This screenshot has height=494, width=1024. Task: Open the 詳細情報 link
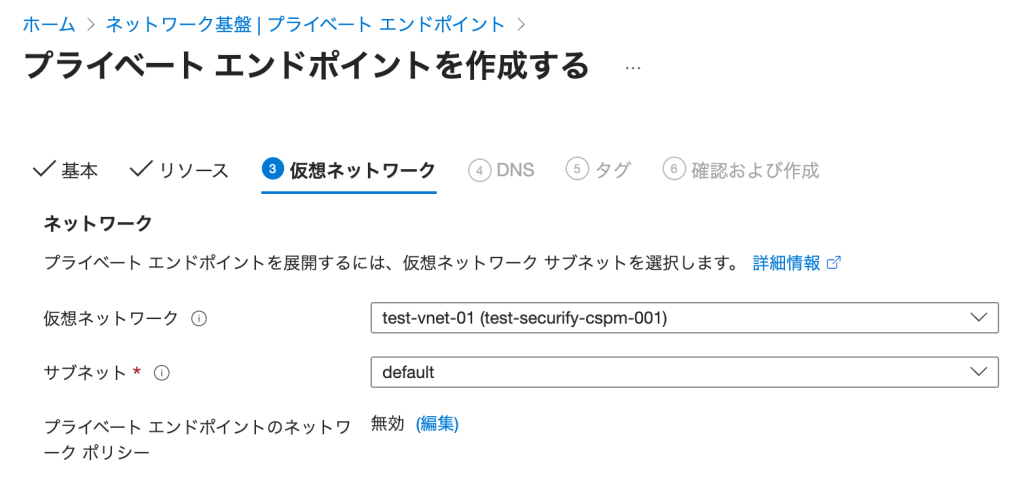point(786,263)
